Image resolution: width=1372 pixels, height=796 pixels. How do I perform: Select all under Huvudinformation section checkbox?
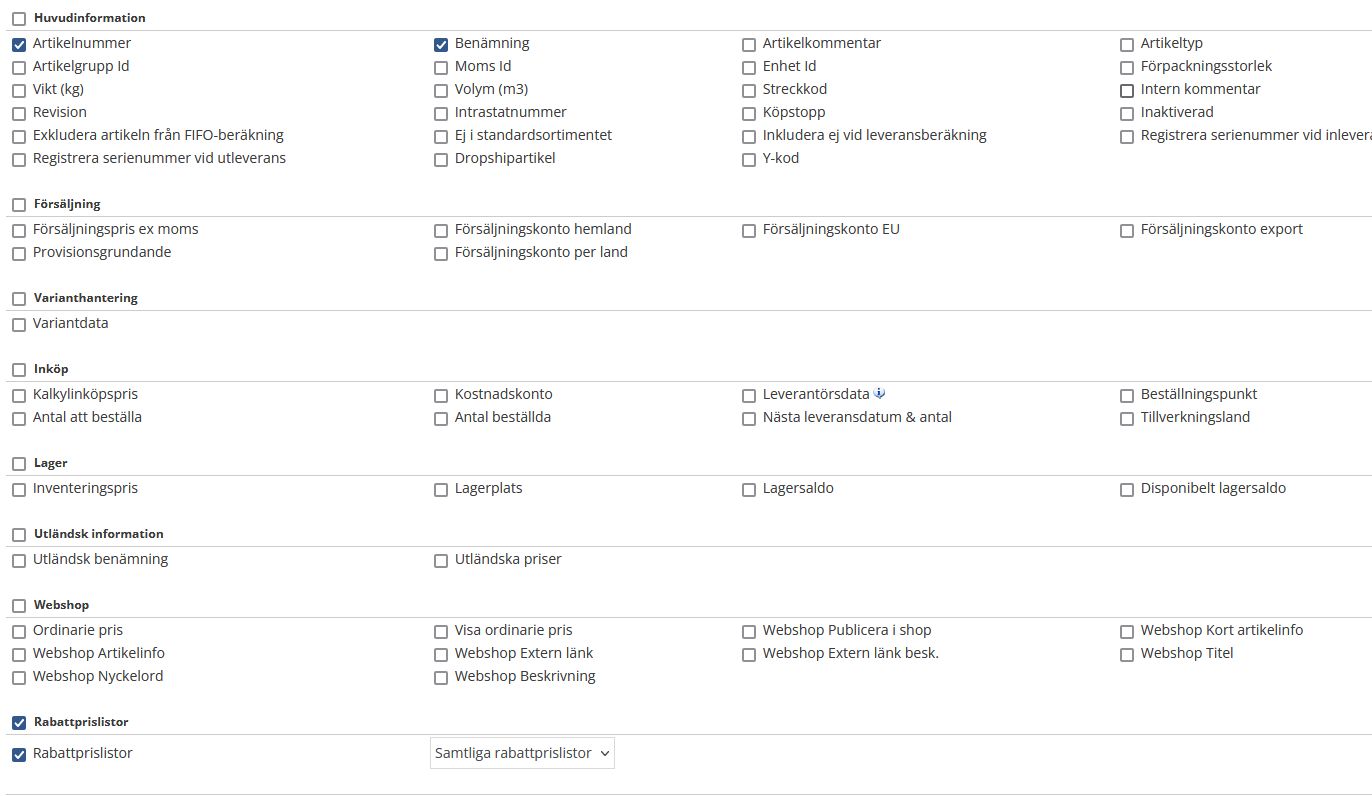point(19,19)
